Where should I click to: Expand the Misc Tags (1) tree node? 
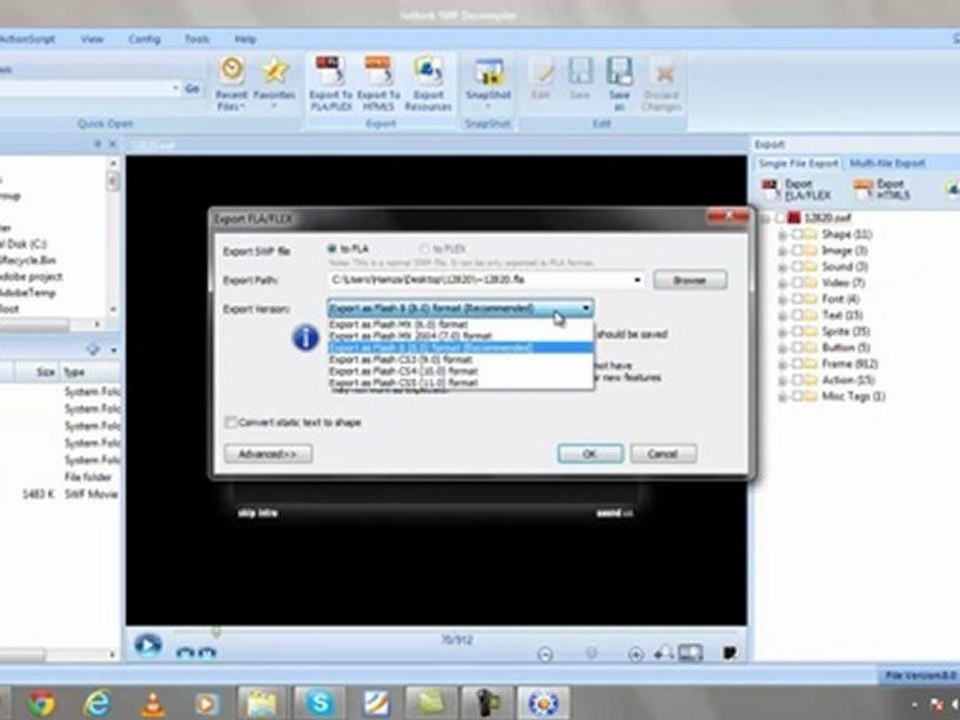click(x=782, y=397)
